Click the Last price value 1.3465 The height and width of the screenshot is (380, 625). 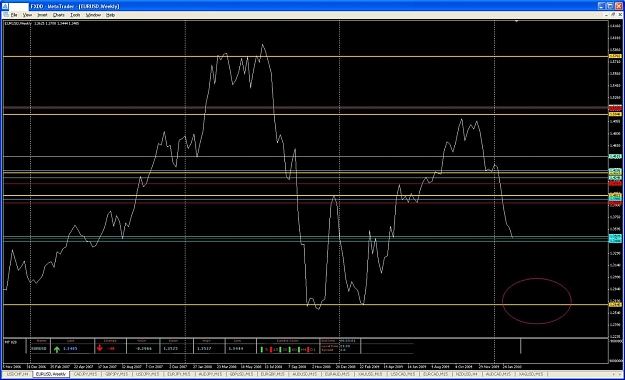pos(70,348)
